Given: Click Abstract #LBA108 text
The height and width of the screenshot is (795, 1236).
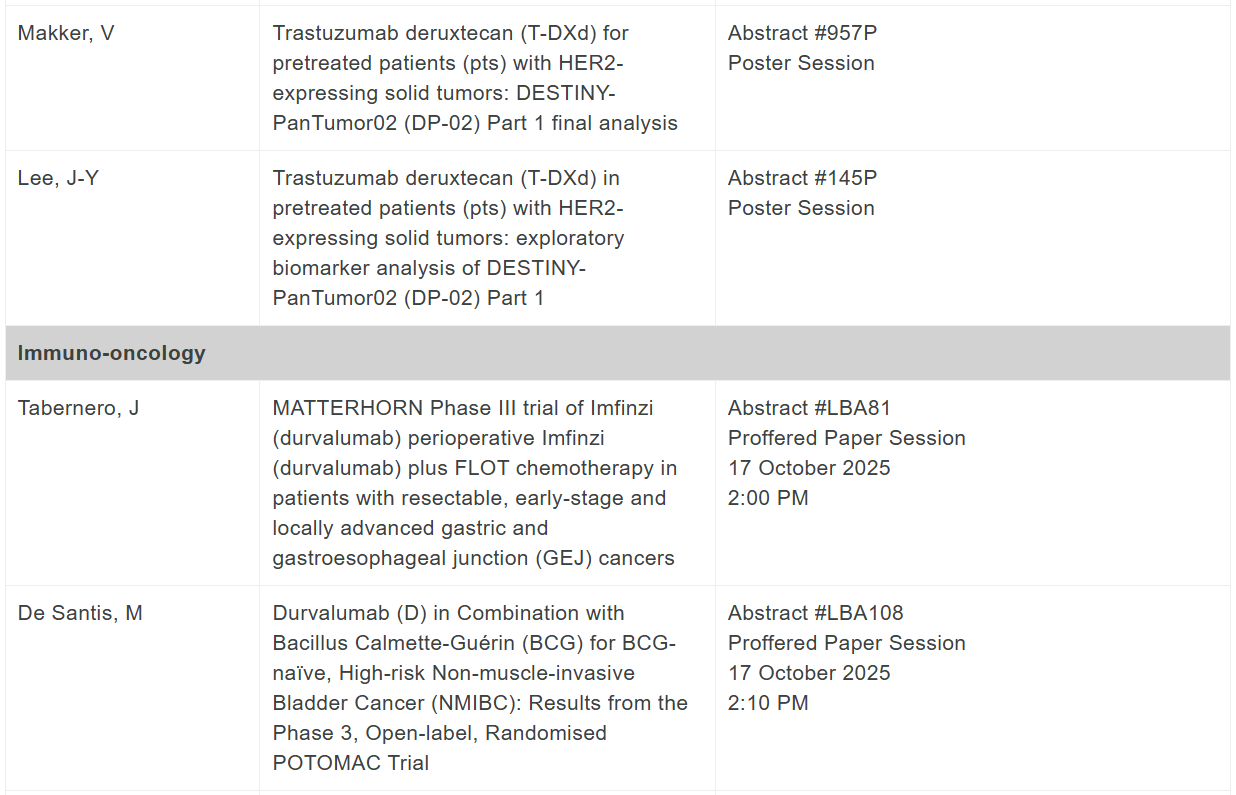Looking at the screenshot, I should 815,613.
